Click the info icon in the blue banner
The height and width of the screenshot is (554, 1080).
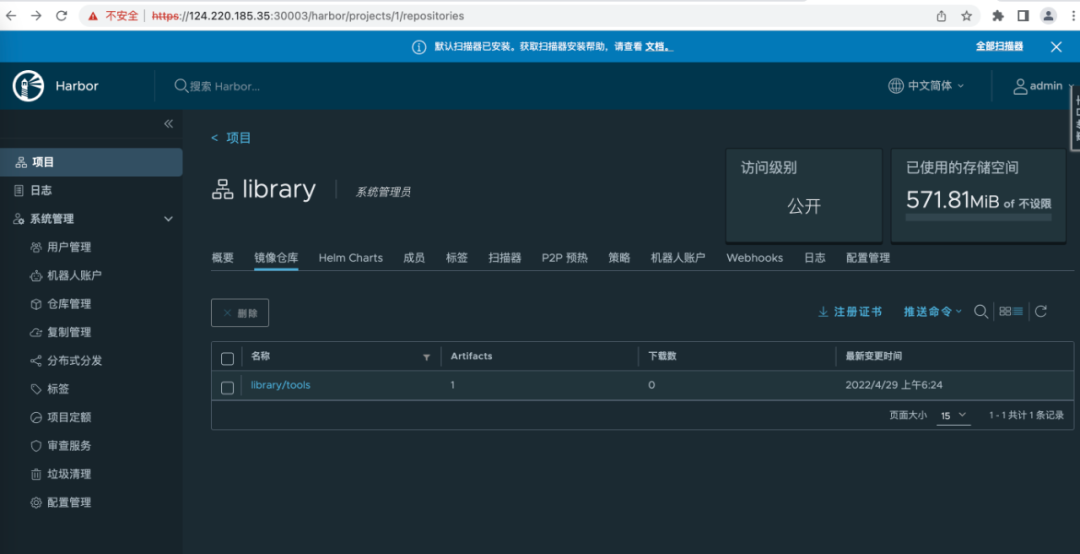[x=419, y=47]
